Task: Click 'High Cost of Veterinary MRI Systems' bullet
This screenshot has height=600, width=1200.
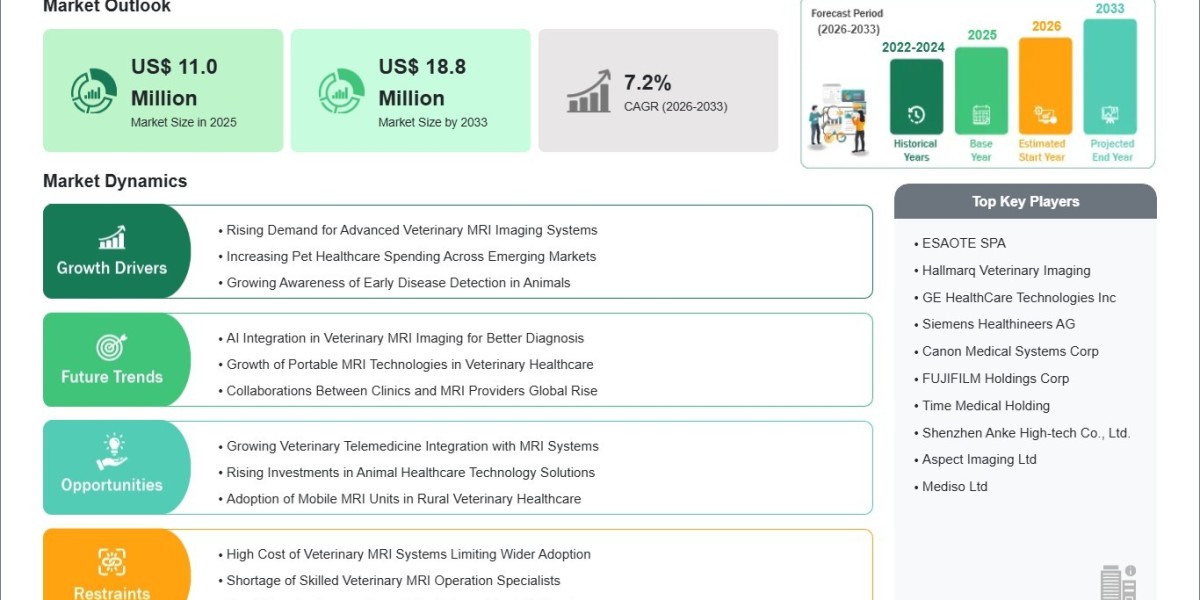Action: [408, 554]
